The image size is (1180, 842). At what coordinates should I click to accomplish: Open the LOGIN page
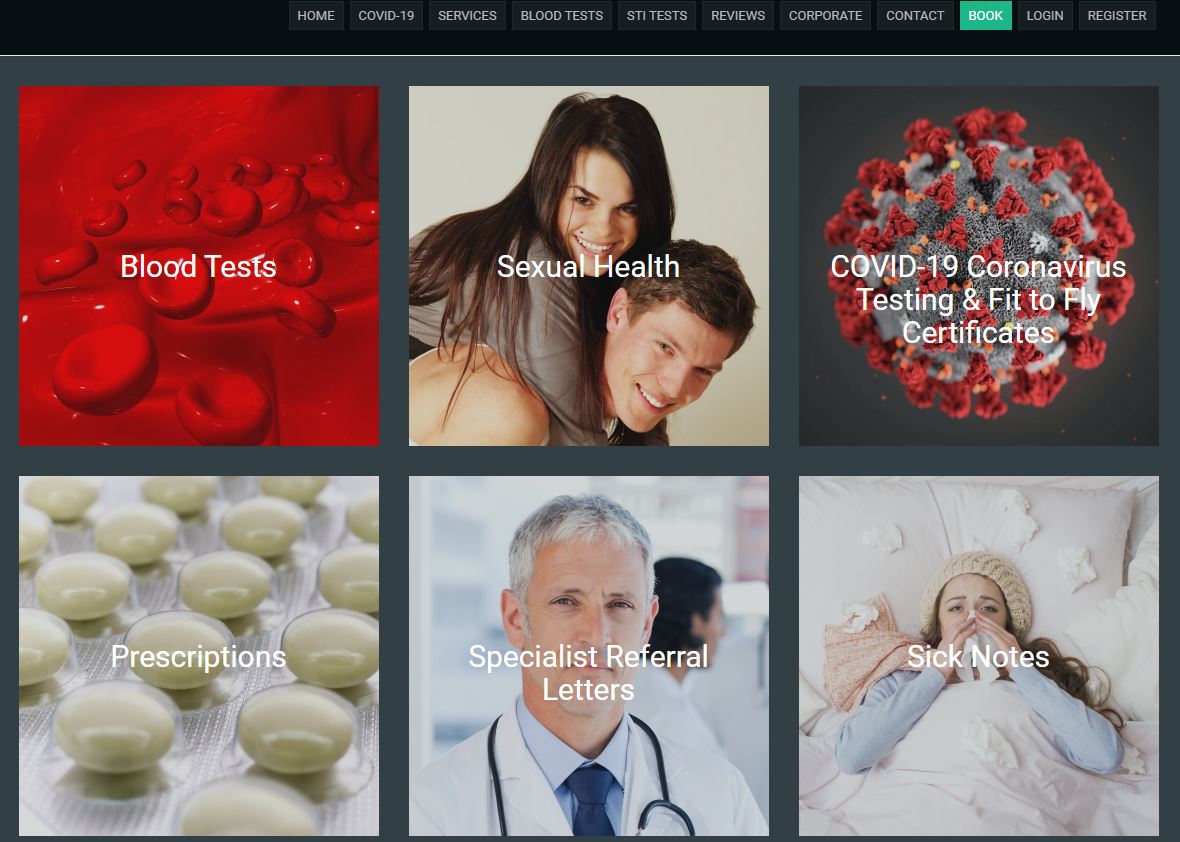click(x=1045, y=16)
